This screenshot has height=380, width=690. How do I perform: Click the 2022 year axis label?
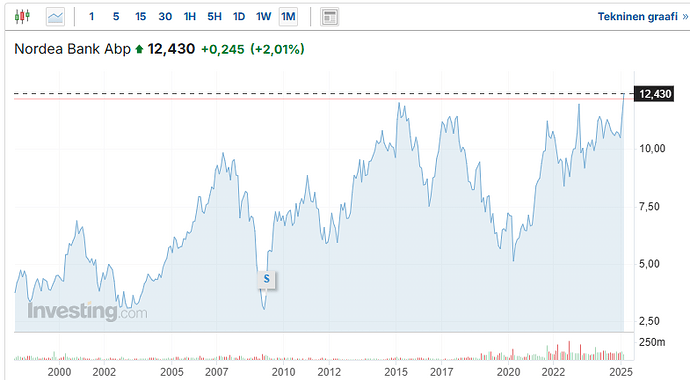point(553,372)
